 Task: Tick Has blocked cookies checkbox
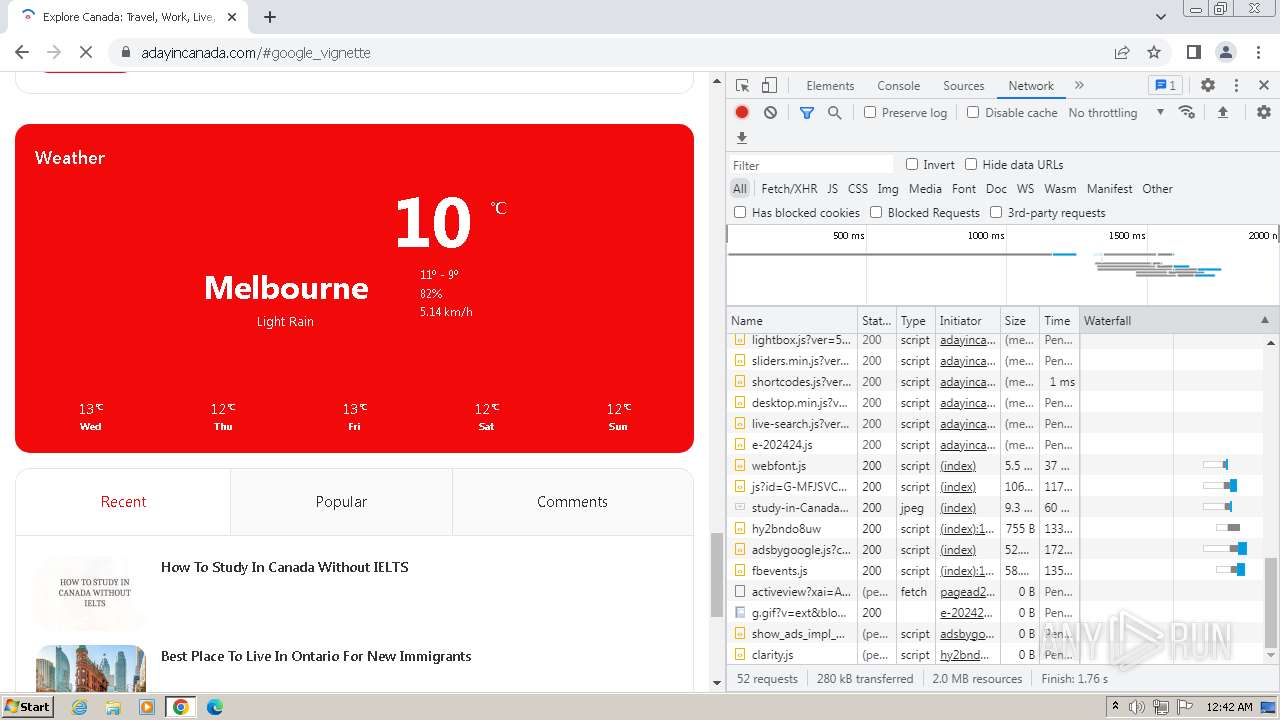click(x=740, y=213)
